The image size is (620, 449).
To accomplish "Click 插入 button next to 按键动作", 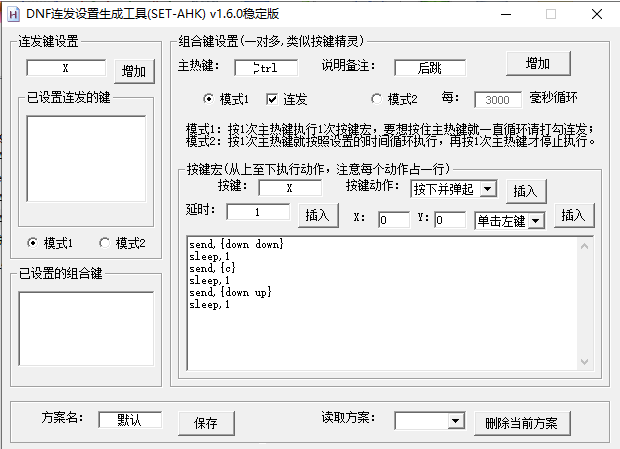I will 526,191.
